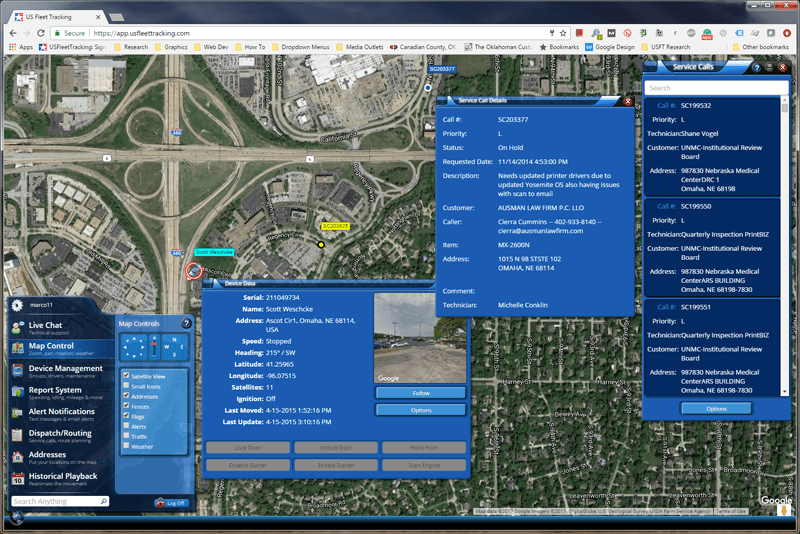
Task: Drop the Google Street View pegman
Action: pyautogui.click(x=784, y=510)
